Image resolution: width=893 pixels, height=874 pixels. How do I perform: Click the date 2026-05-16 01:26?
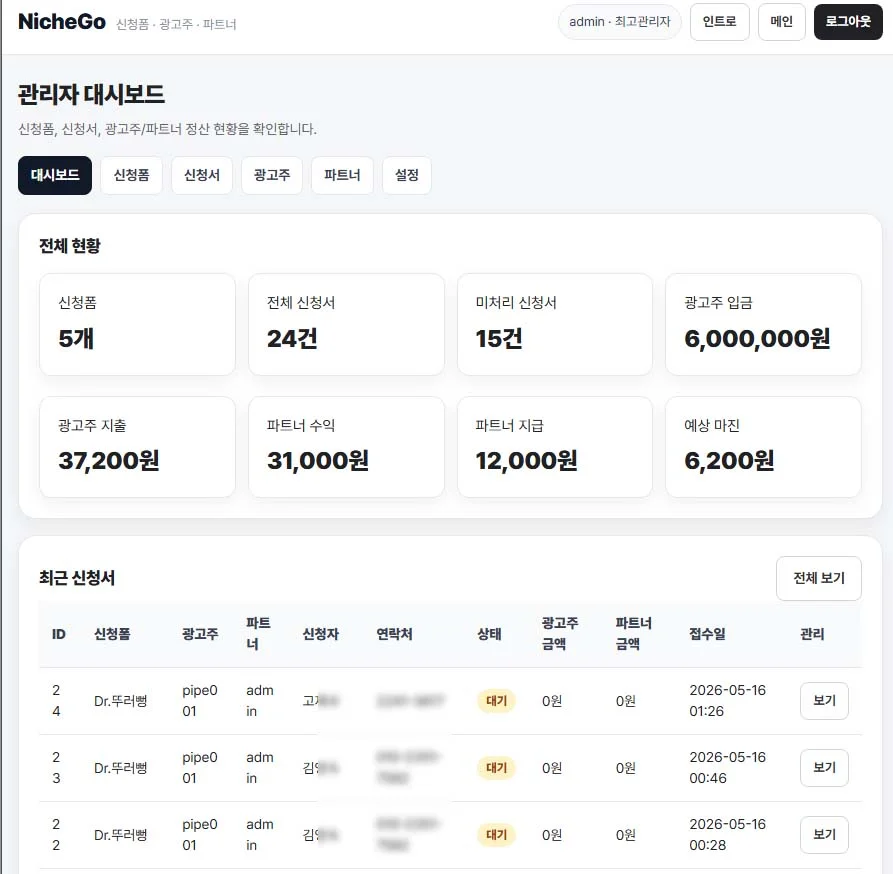click(x=727, y=701)
